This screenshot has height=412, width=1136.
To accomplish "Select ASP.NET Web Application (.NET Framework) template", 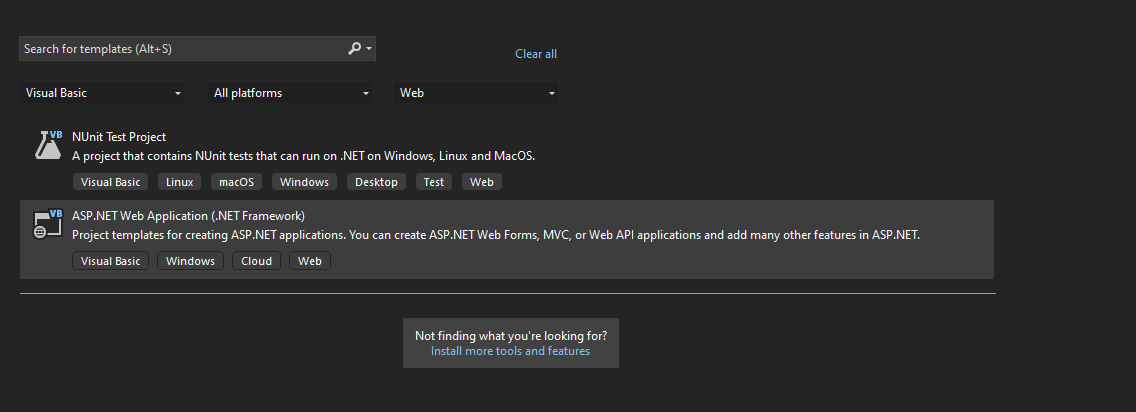I will tap(189, 216).
